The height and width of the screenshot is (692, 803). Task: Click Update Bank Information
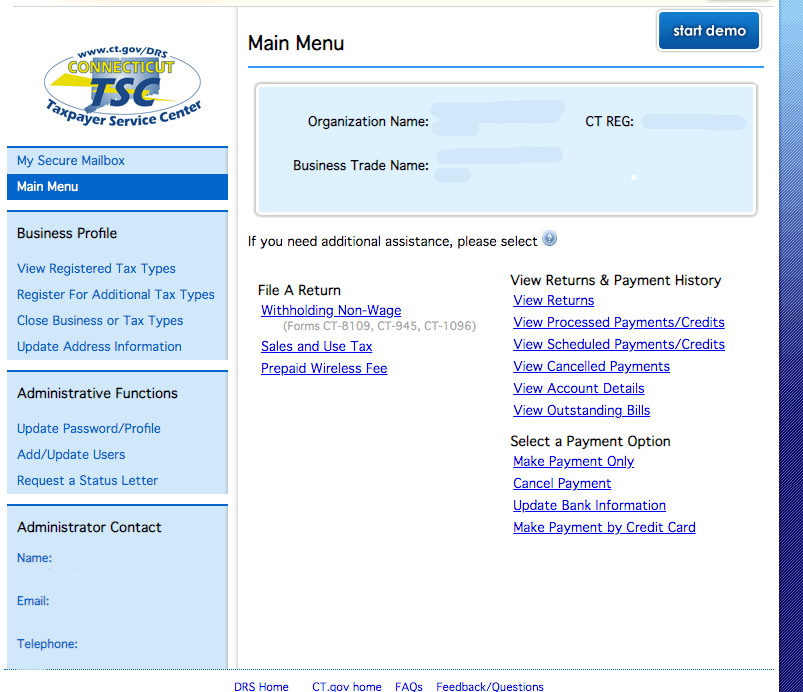(589, 506)
